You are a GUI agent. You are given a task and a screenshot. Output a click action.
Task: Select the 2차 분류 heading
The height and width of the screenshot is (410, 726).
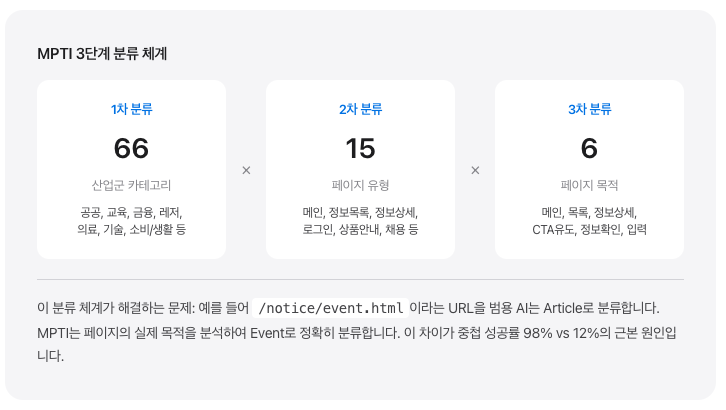pos(360,109)
